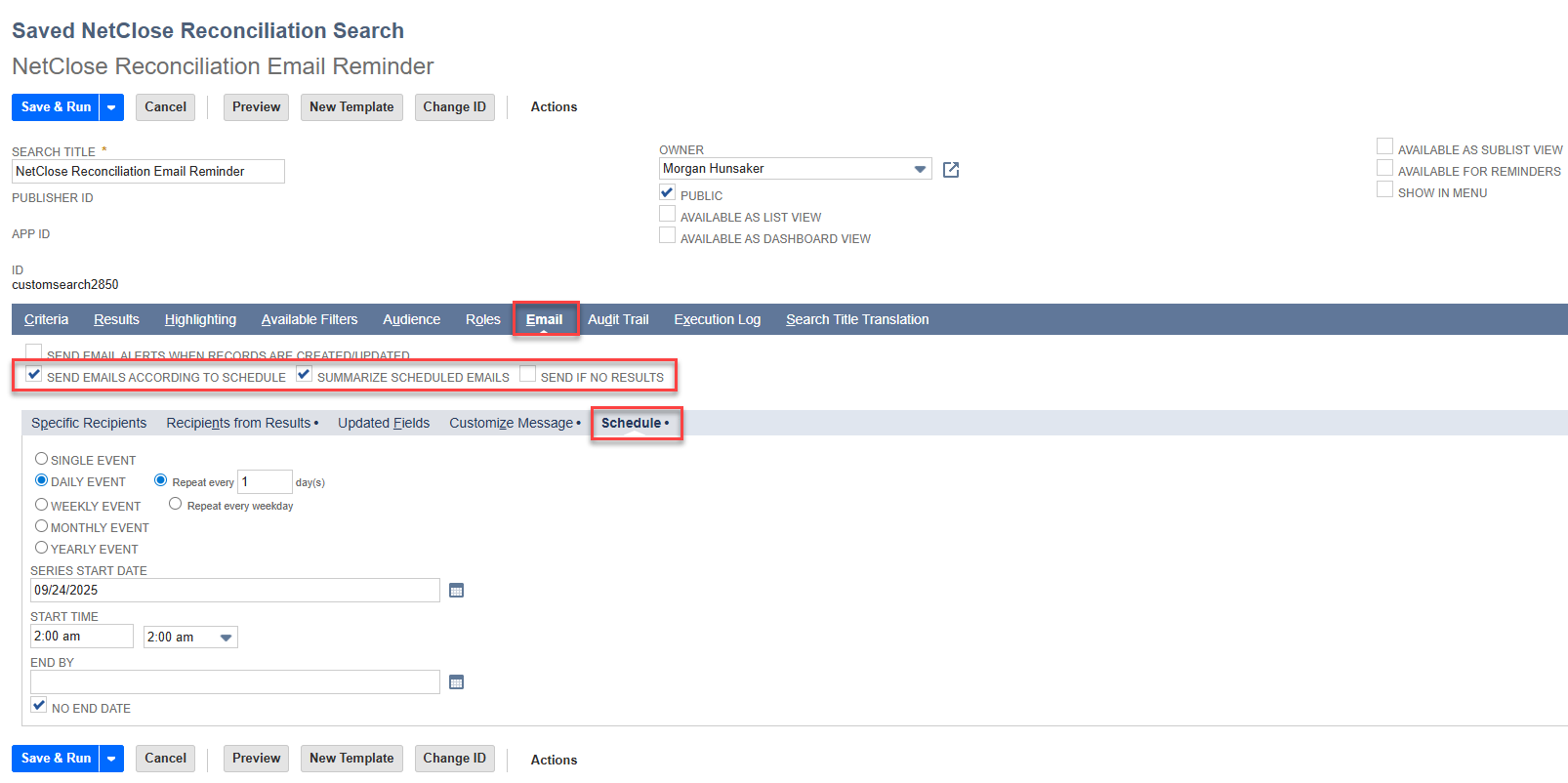Screen dimensions: 1568x783
Task: Expand the top Save & Run arrow menu
Action: coord(111,107)
